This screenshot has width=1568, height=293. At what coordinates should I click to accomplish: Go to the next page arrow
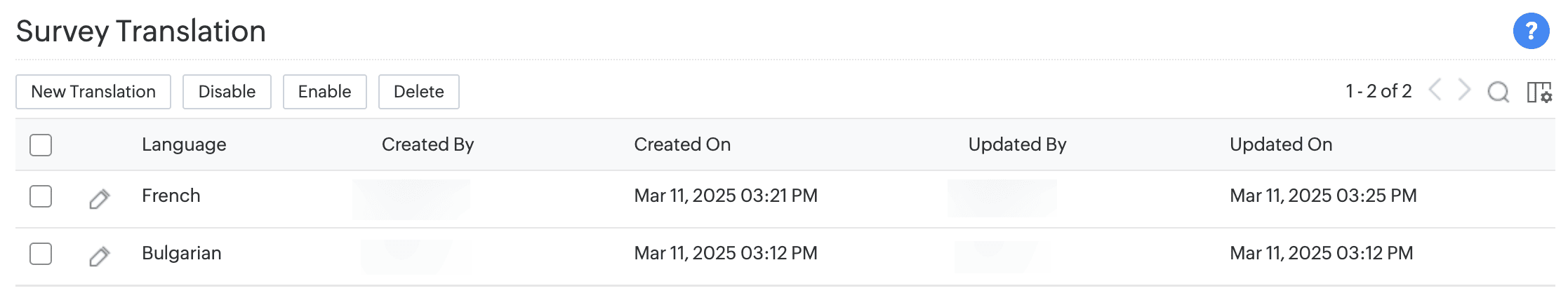[x=1464, y=90]
